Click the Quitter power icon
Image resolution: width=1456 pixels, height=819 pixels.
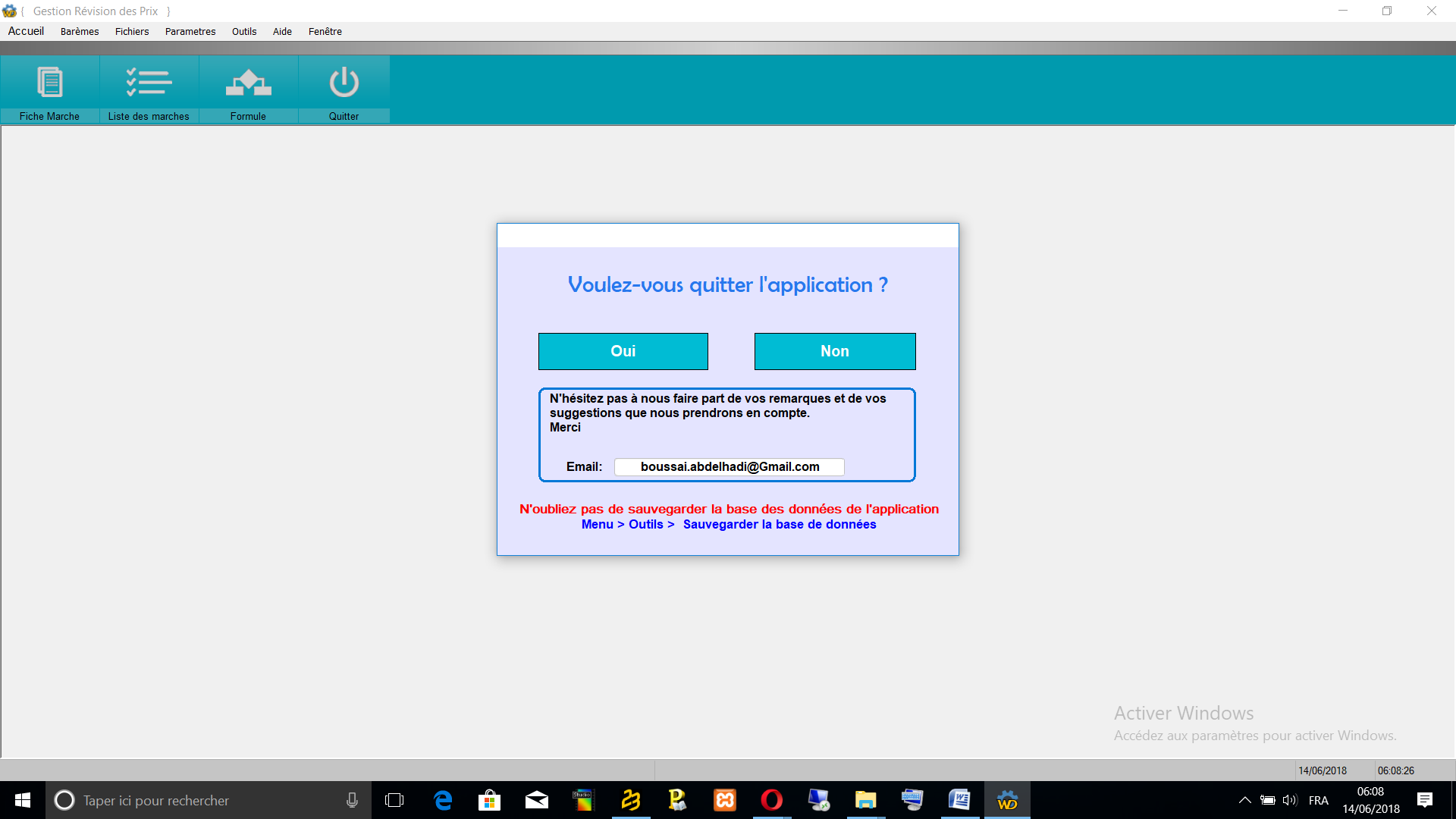(x=344, y=83)
